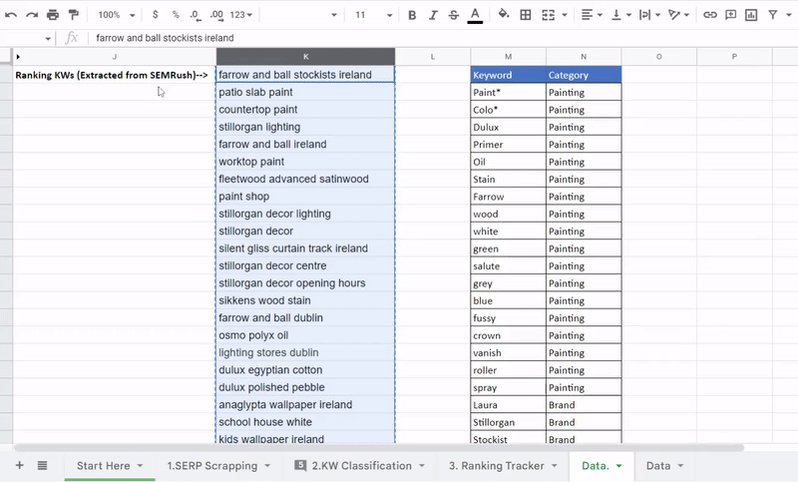Select cell 'fleetwood advanced satinwood'

(x=305, y=179)
